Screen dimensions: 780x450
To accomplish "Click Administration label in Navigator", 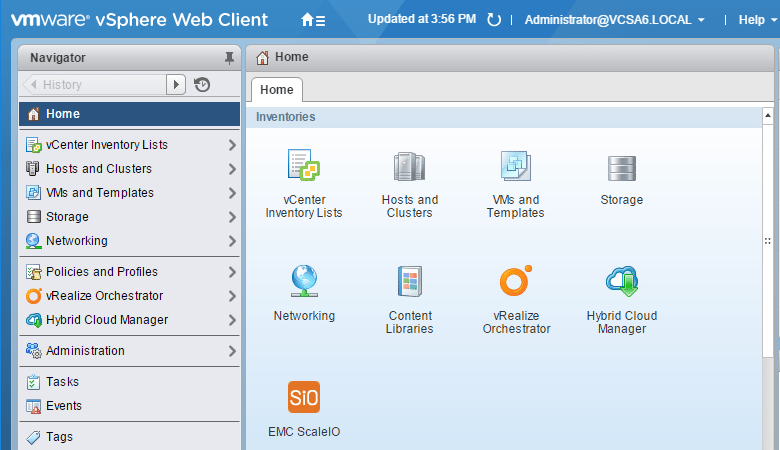I will tap(85, 351).
